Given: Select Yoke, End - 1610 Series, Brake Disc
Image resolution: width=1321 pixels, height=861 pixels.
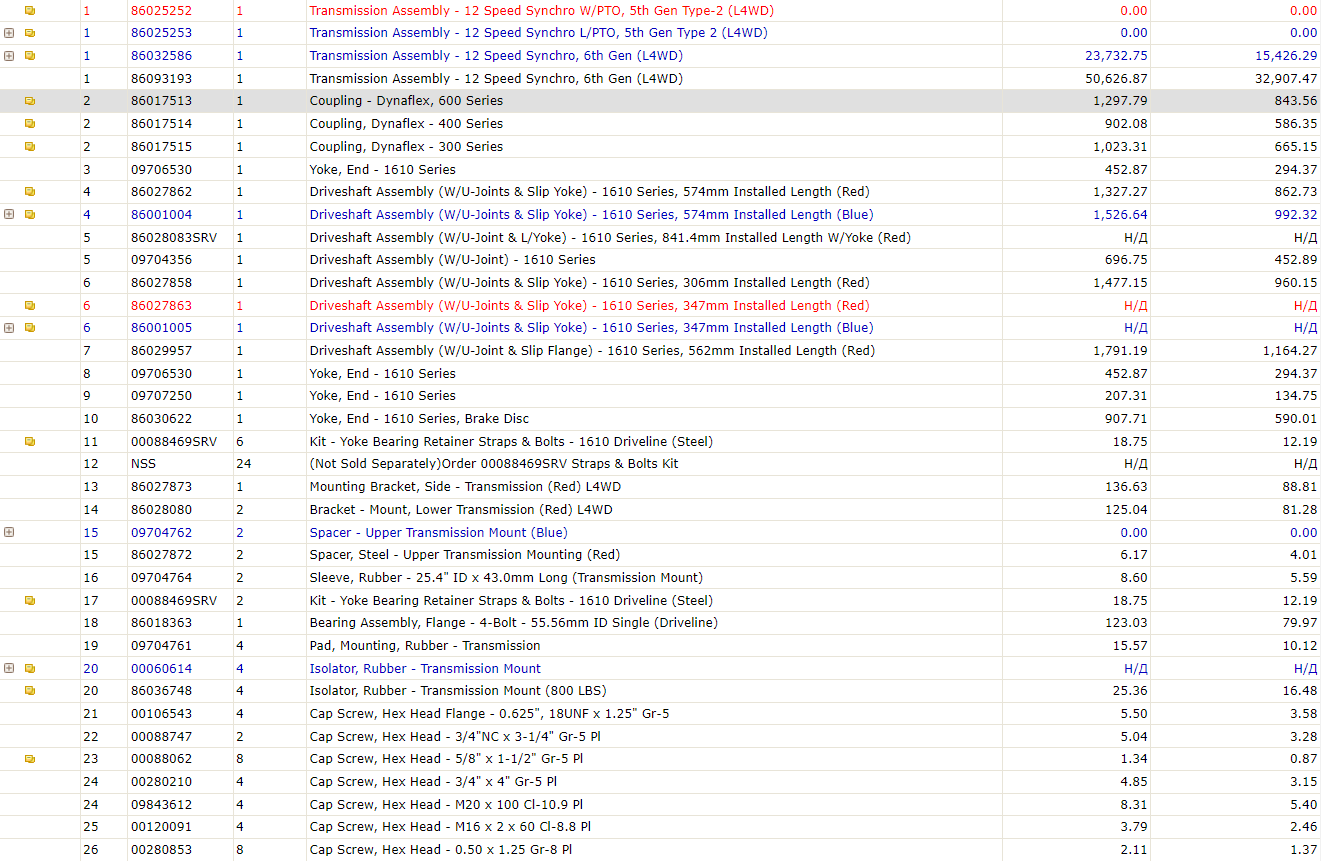Looking at the screenshot, I should pyautogui.click(x=419, y=419).
